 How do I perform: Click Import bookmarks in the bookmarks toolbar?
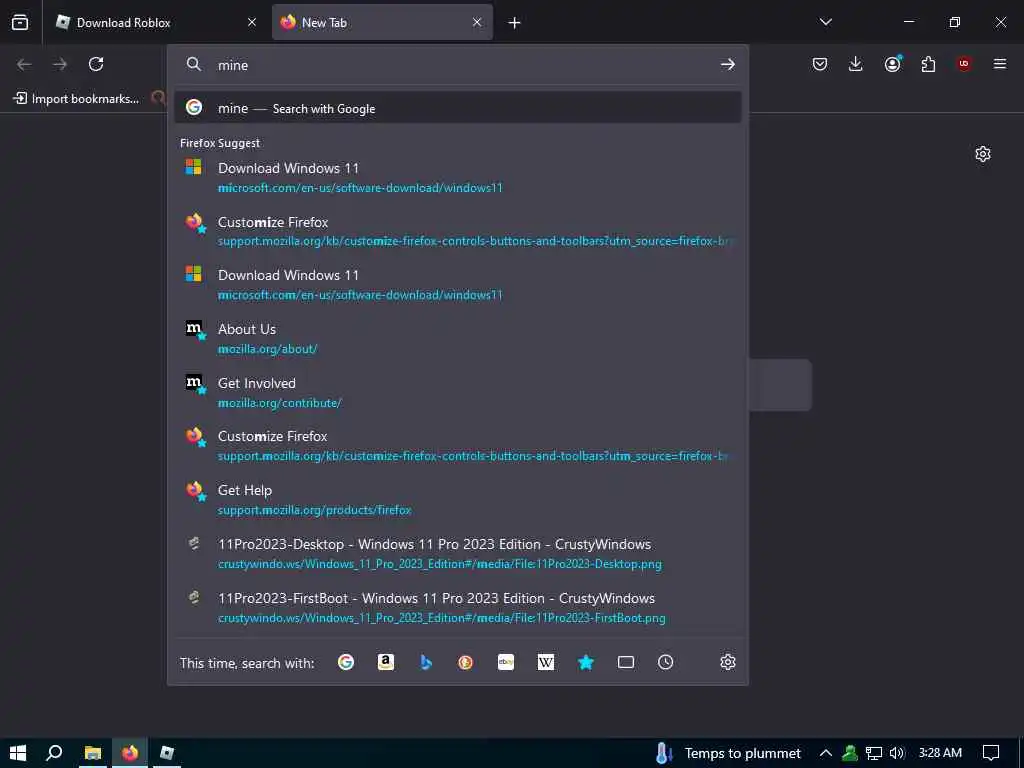(x=76, y=99)
